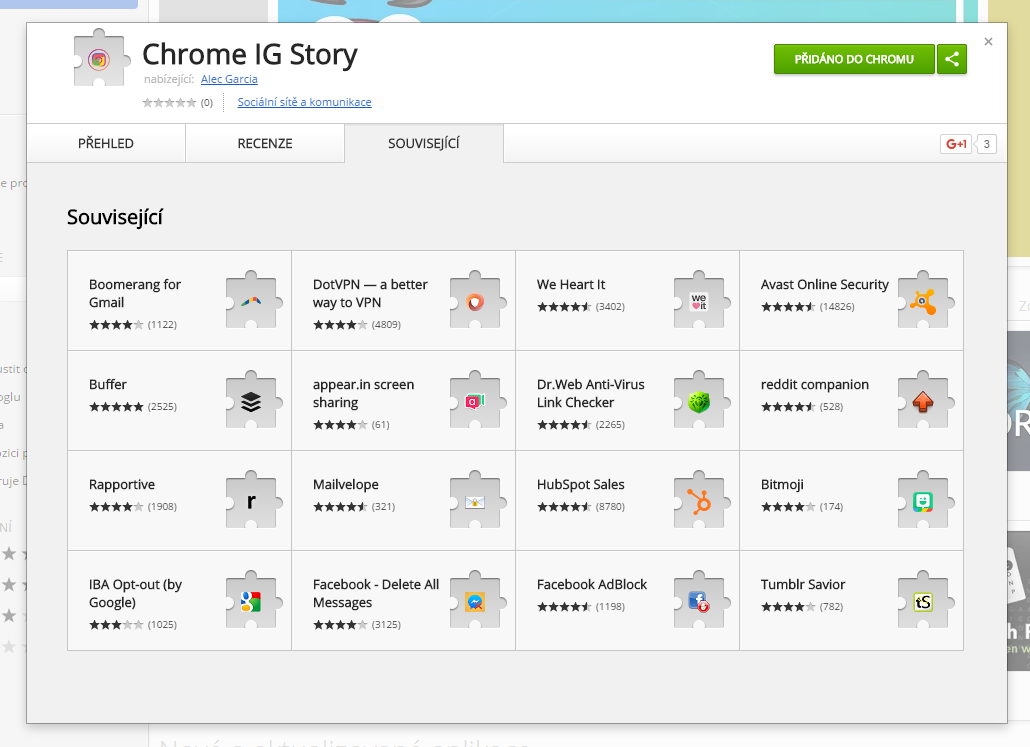This screenshot has width=1030, height=747.
Task: Click the Chrome IG Story star rating
Action: 169,102
